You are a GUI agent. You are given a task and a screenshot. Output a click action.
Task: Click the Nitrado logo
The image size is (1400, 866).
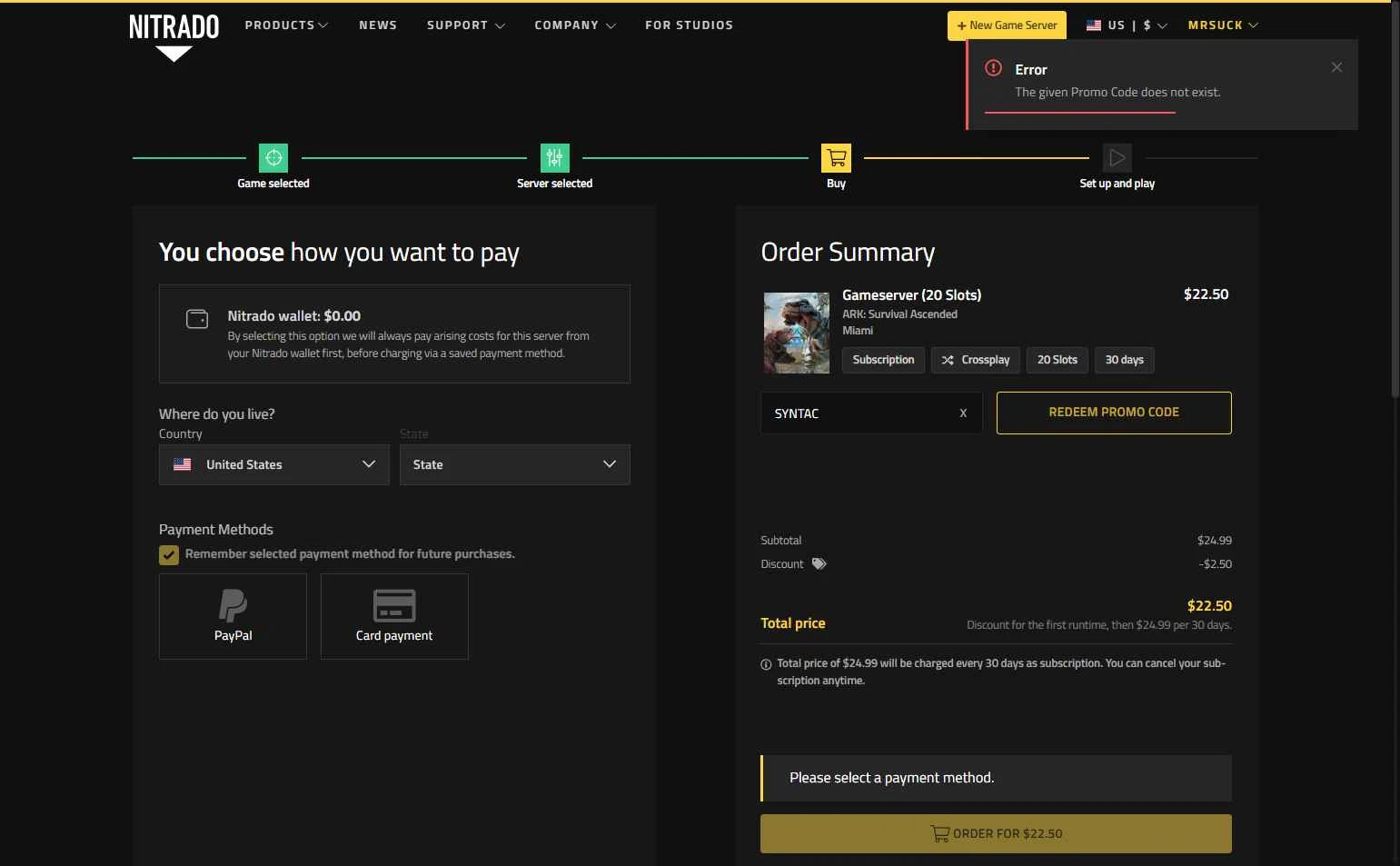tap(174, 36)
